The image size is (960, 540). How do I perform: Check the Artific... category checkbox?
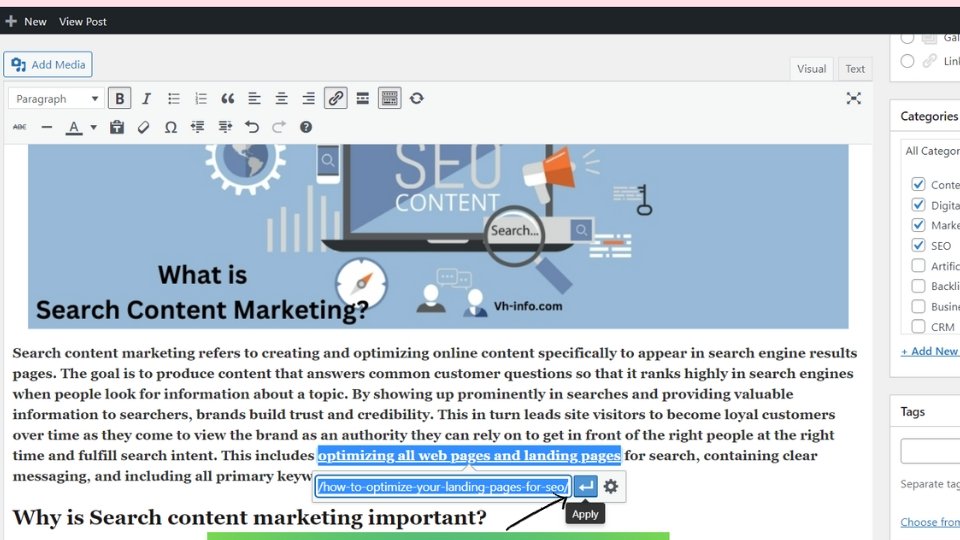[918, 266]
